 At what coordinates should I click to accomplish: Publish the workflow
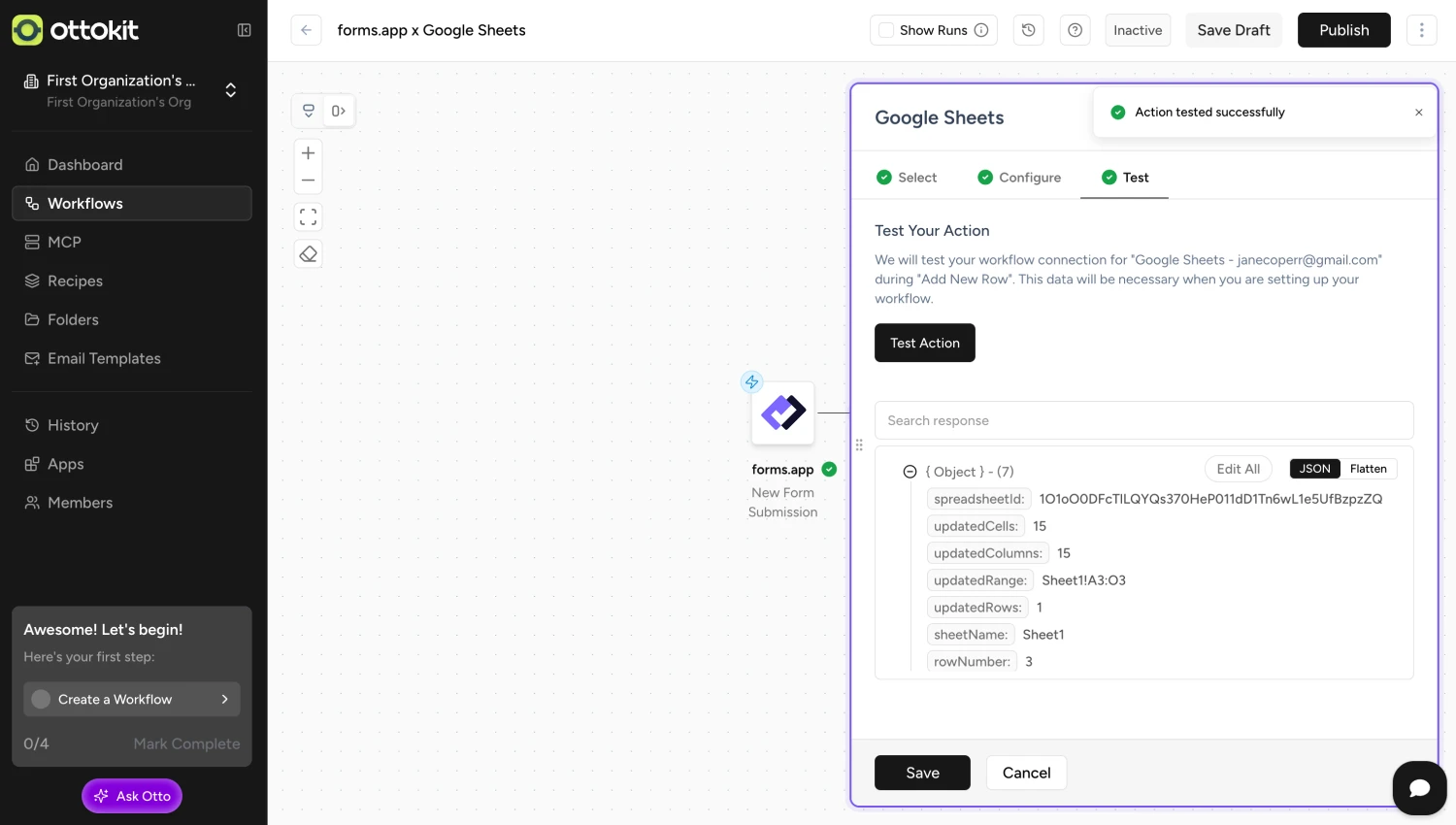point(1343,30)
